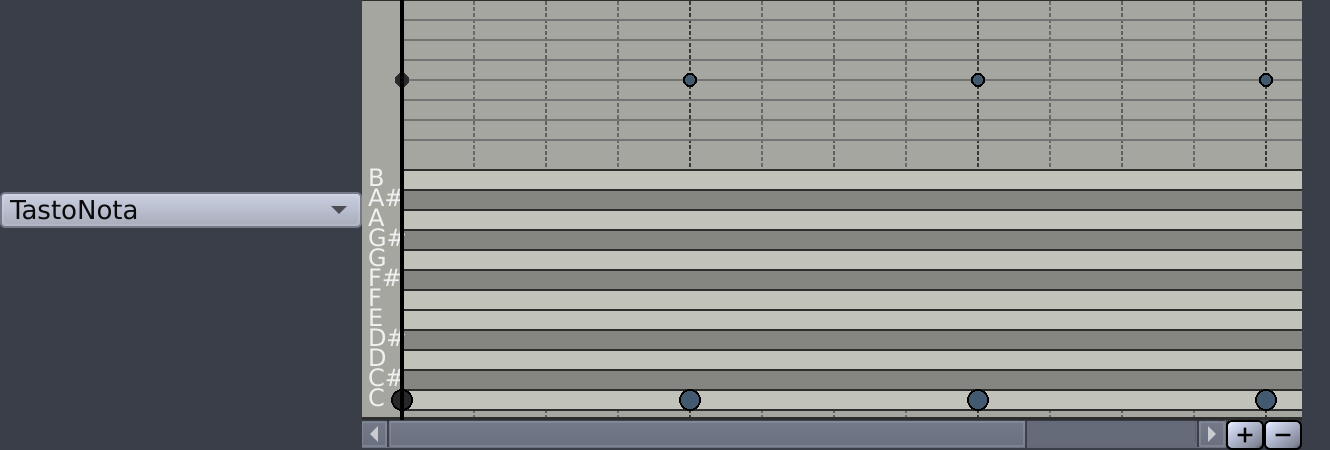This screenshot has width=1330, height=450.
Task: Select the last large note dot on row C
Action: 1266,400
